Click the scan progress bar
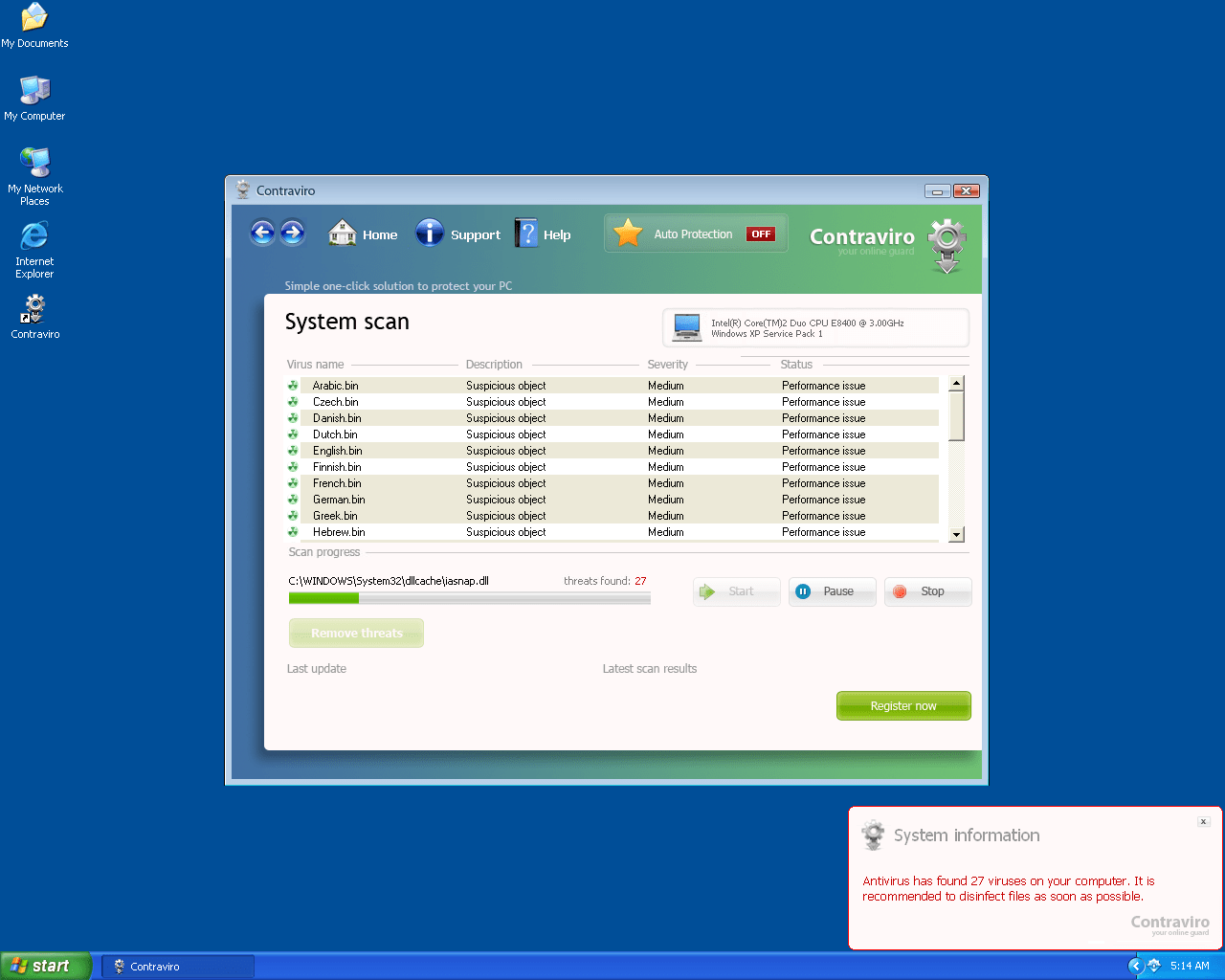 tap(469, 598)
